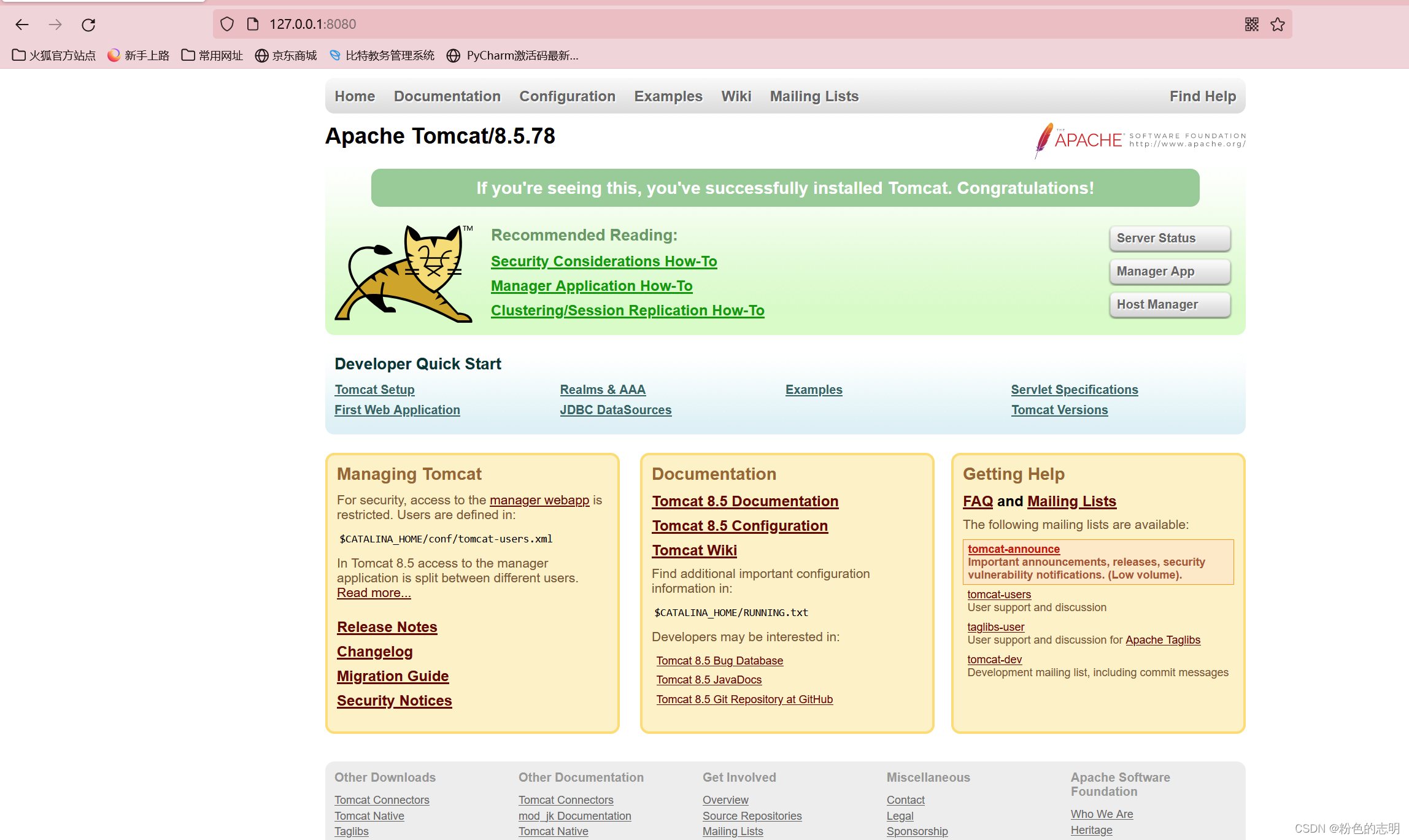Open Security Considerations How-To link
The width and height of the screenshot is (1409, 840).
coord(603,261)
